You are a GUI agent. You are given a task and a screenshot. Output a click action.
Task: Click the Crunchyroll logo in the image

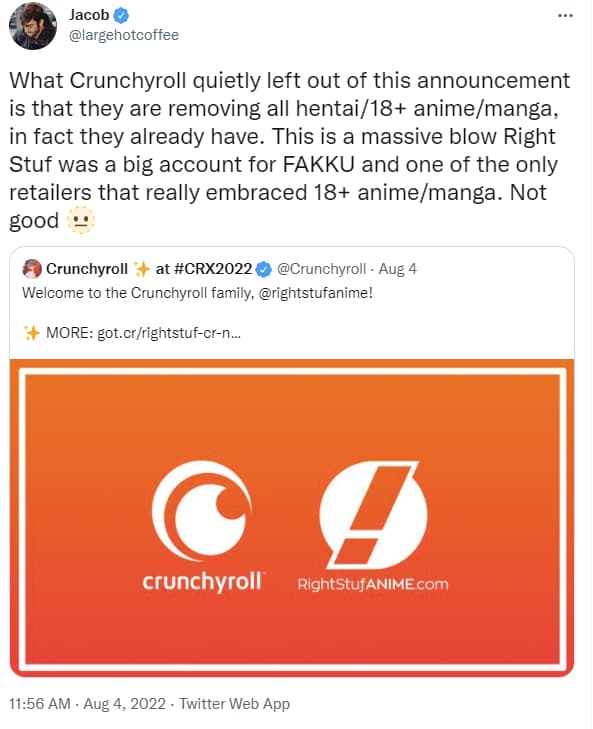click(x=204, y=527)
